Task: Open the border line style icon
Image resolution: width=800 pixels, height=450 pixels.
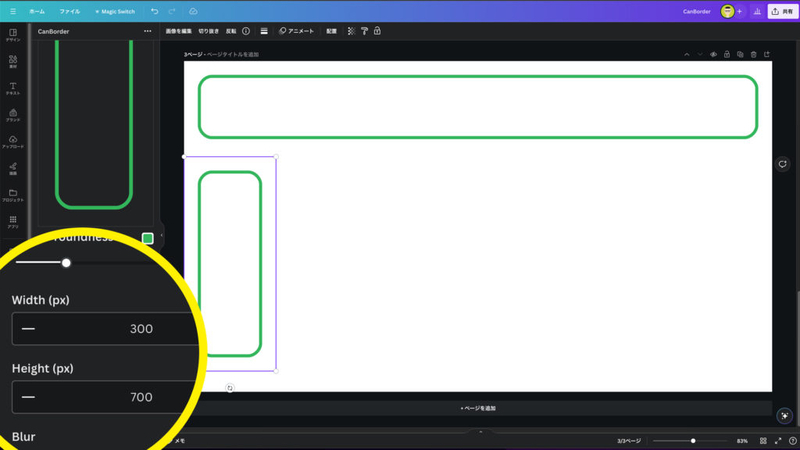Action: (264, 31)
